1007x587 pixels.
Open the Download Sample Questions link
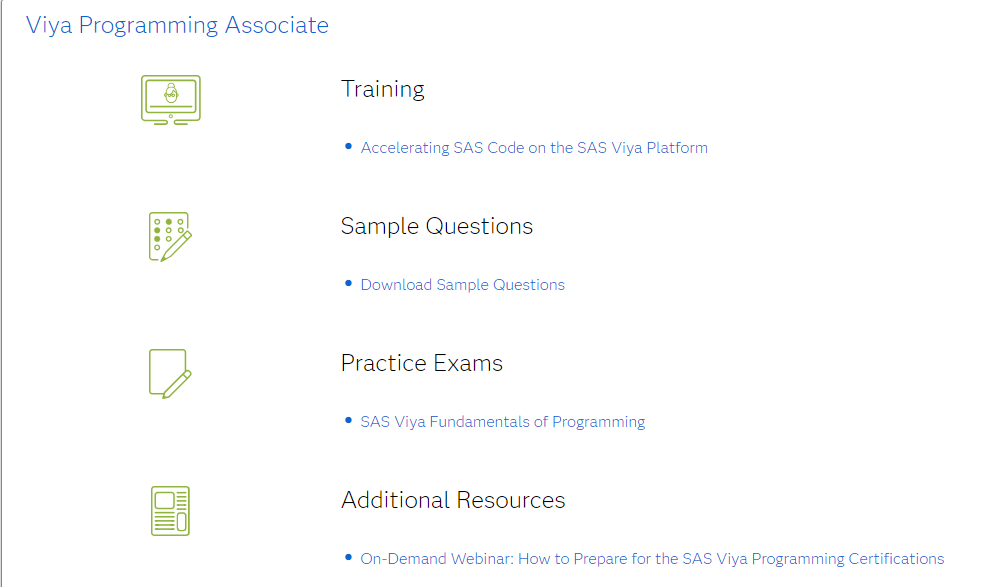click(x=462, y=284)
